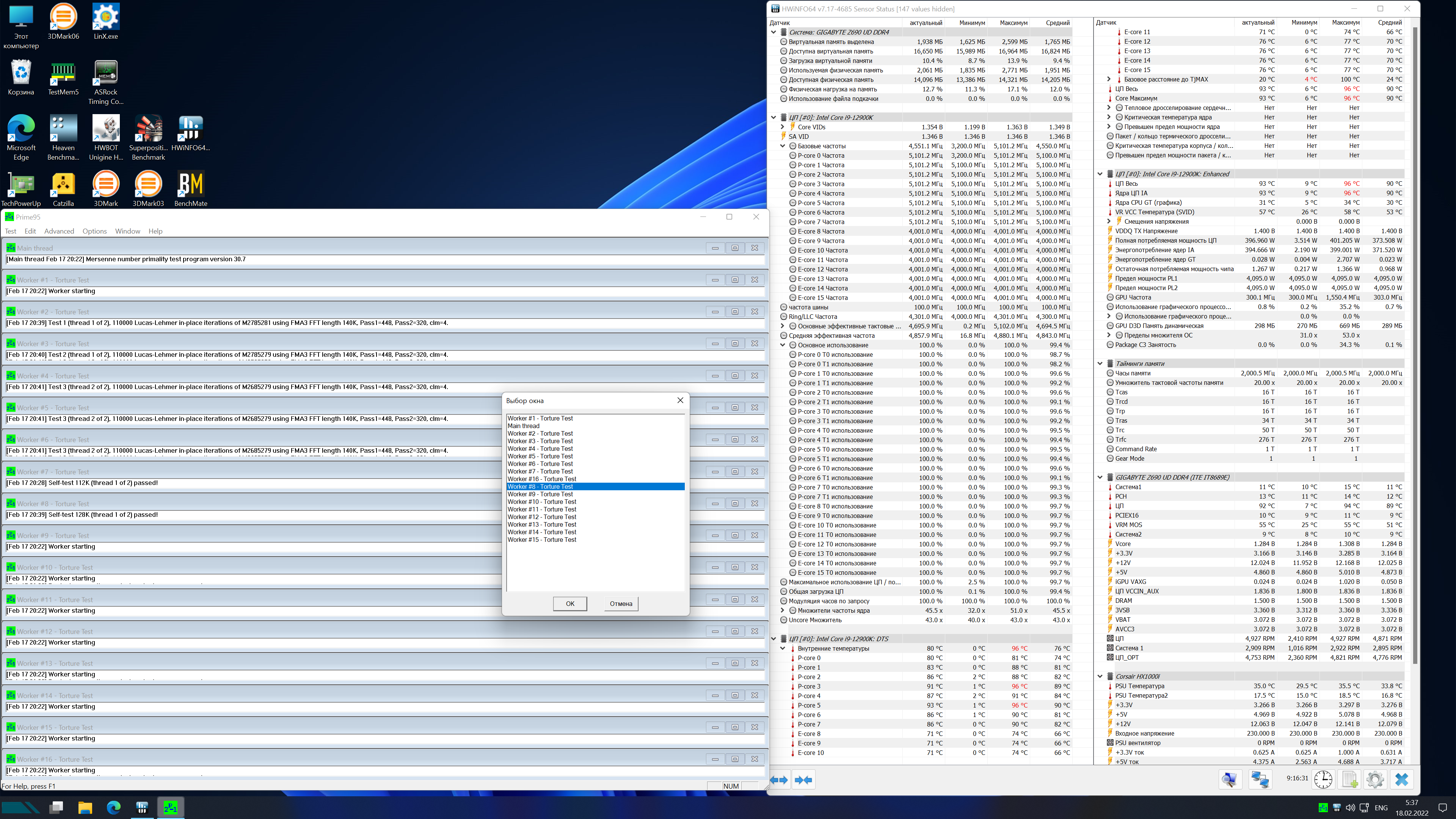This screenshot has width=1456, height=819.
Task: Click HWiNFO expand columns arrows button
Action: point(779,780)
